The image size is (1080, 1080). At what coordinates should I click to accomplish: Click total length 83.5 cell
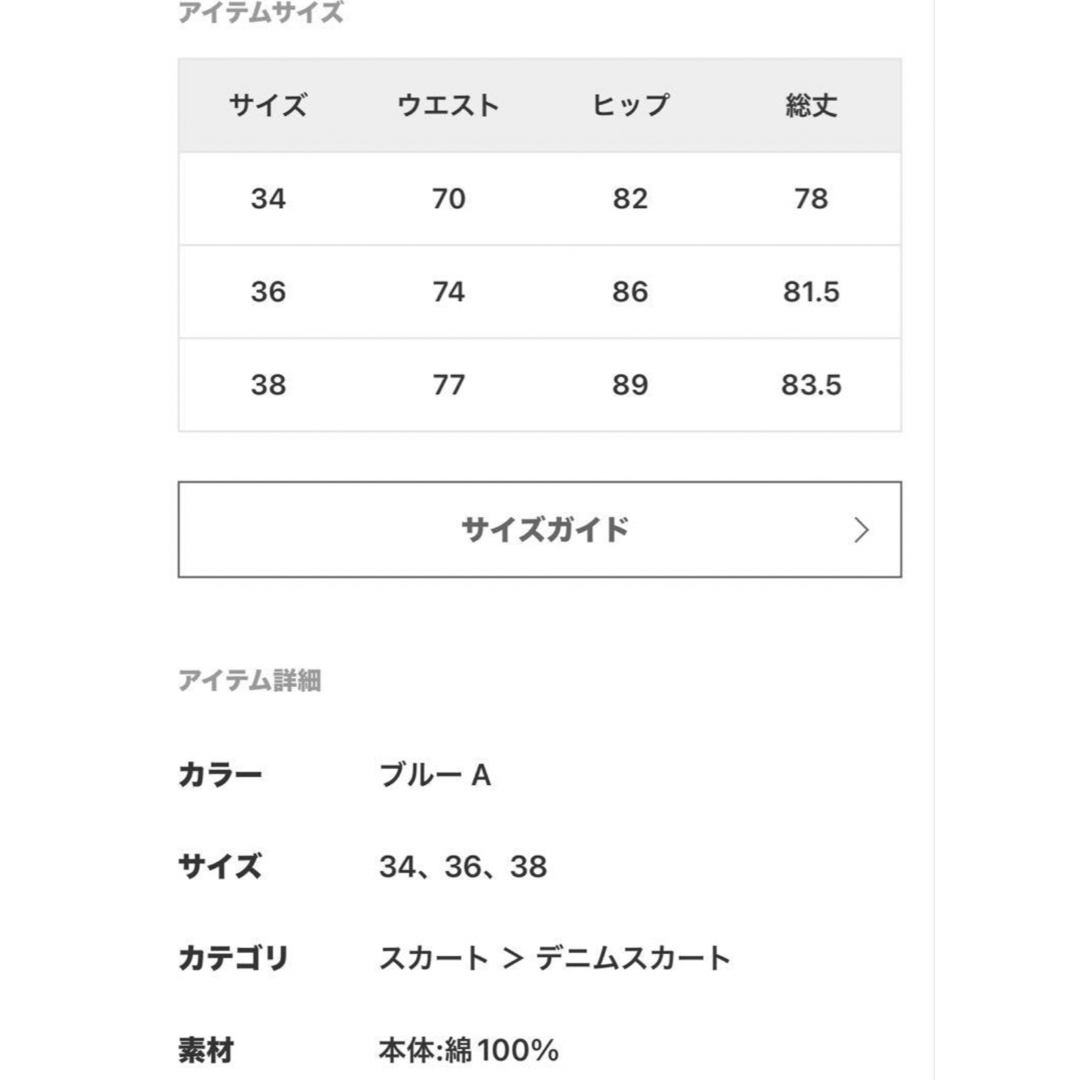click(811, 384)
